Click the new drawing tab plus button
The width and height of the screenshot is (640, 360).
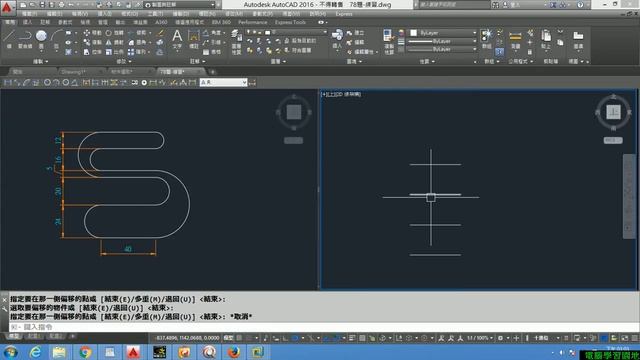(x=212, y=72)
